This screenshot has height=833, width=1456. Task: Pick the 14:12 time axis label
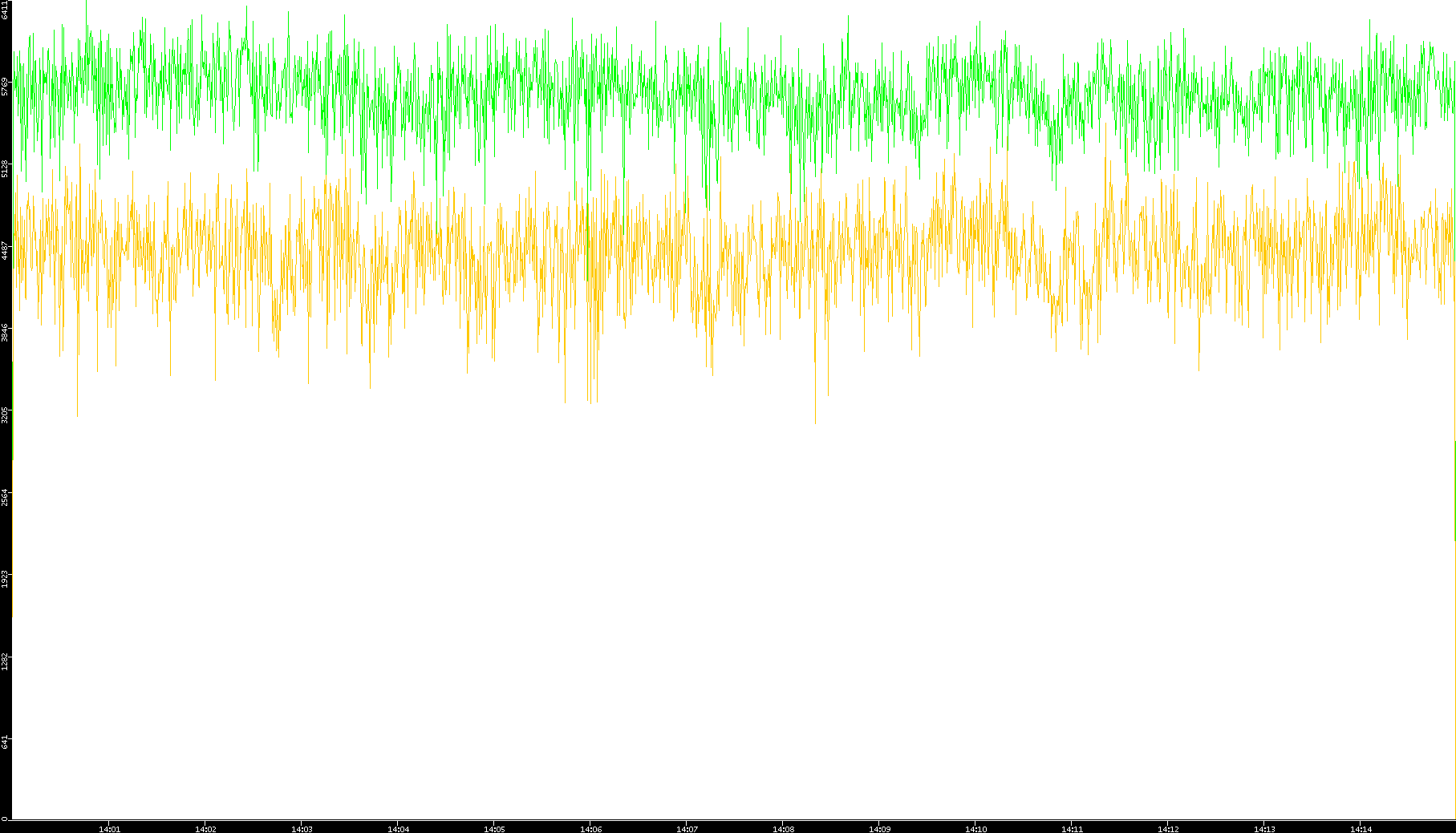click(1168, 828)
